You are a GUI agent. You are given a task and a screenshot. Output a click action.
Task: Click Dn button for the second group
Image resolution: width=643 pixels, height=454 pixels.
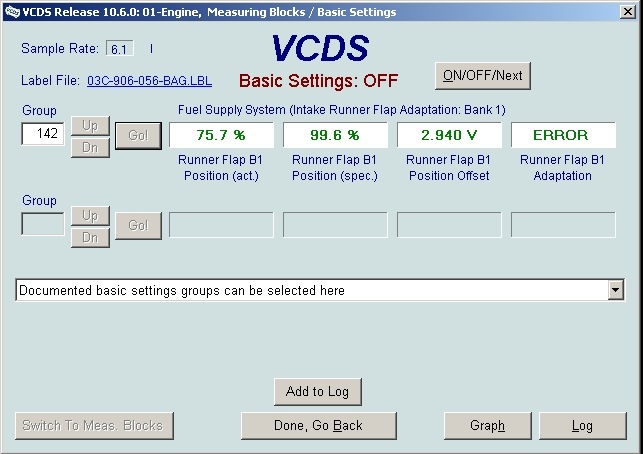click(90, 238)
